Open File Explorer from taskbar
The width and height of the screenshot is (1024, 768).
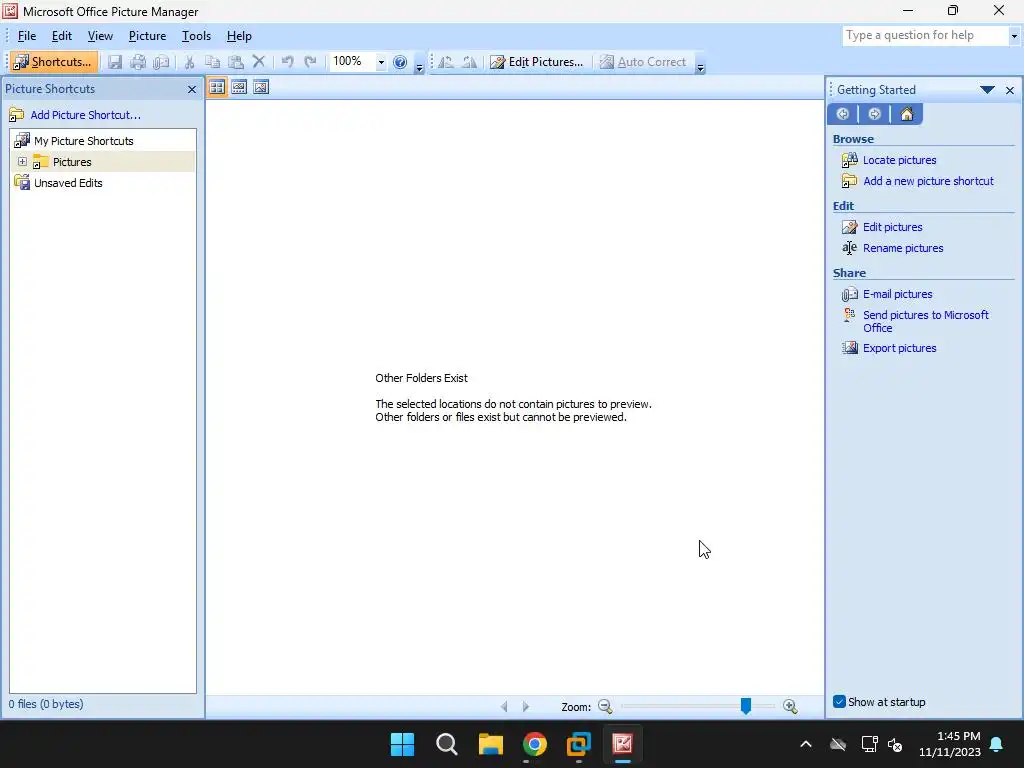pos(490,744)
